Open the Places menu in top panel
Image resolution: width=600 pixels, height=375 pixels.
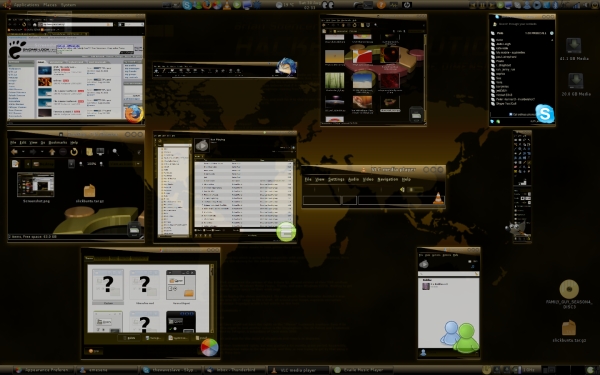pos(50,5)
